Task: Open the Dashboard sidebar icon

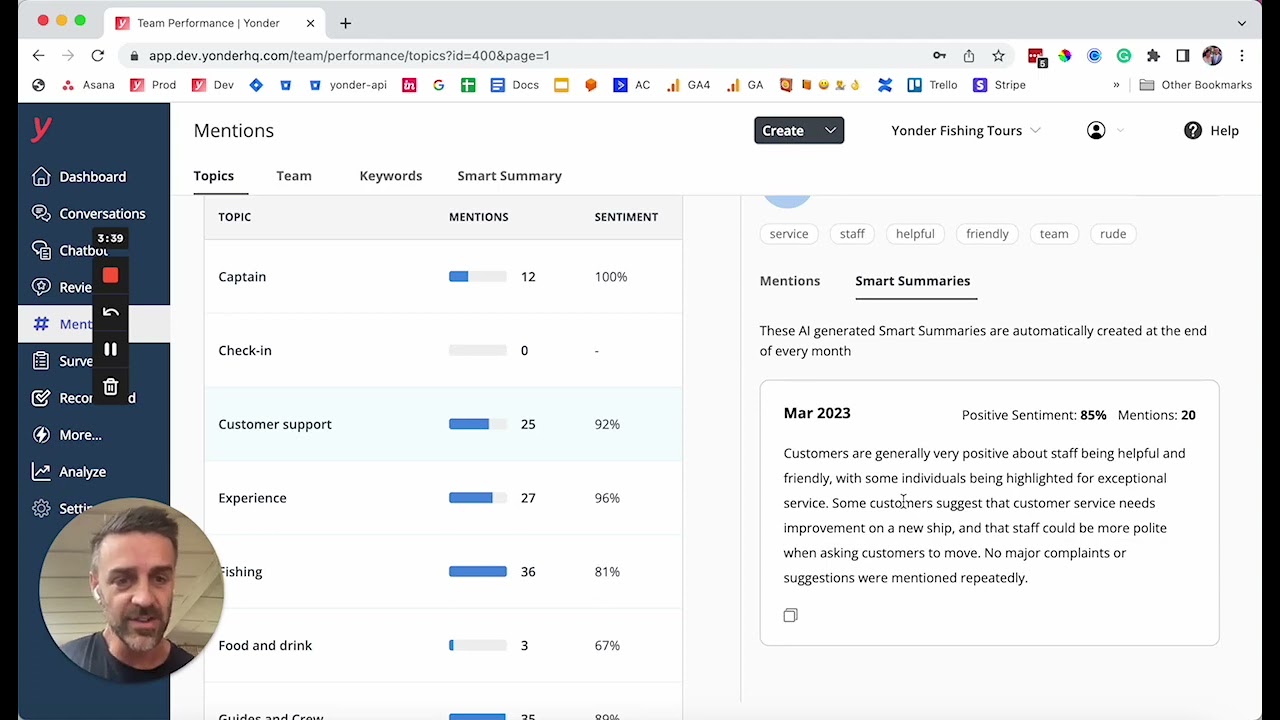Action: pos(41,177)
